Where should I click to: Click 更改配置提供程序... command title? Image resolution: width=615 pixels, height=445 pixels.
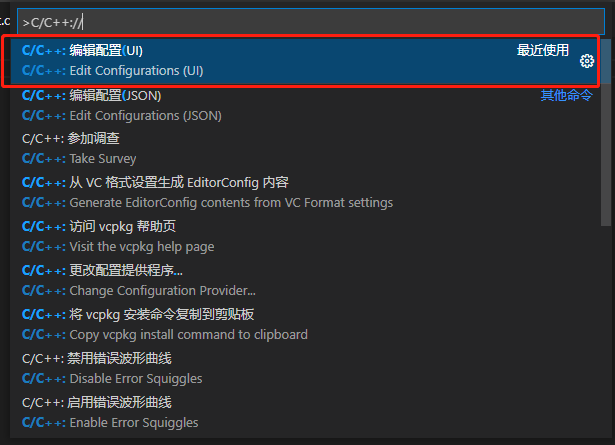click(126, 270)
